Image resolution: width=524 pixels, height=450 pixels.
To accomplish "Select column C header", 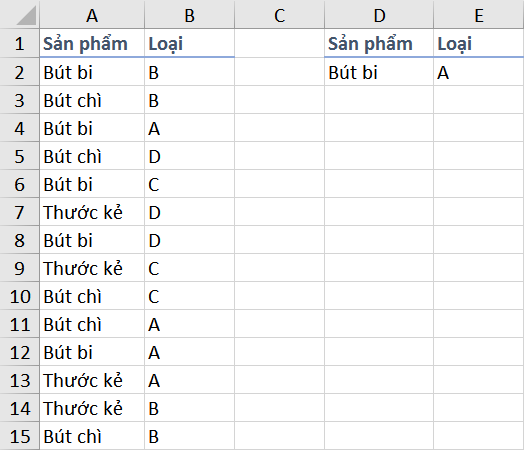I will 279,14.
